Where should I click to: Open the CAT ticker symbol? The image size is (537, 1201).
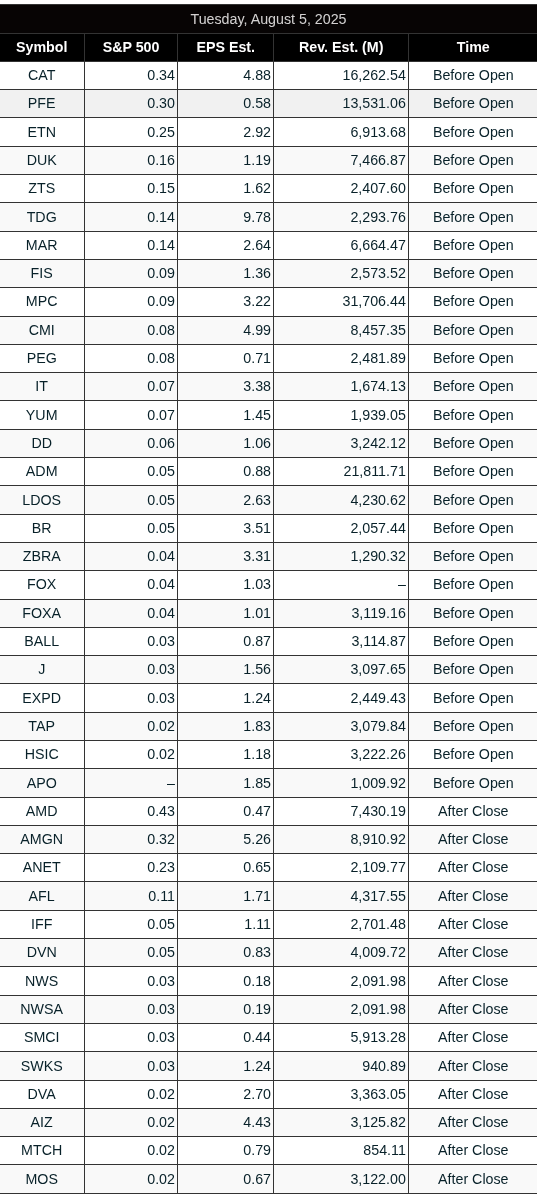[42, 75]
